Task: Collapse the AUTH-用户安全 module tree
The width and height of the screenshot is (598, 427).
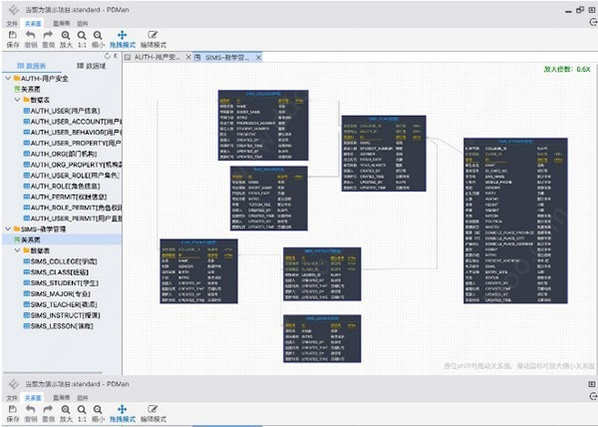Action: [8, 78]
